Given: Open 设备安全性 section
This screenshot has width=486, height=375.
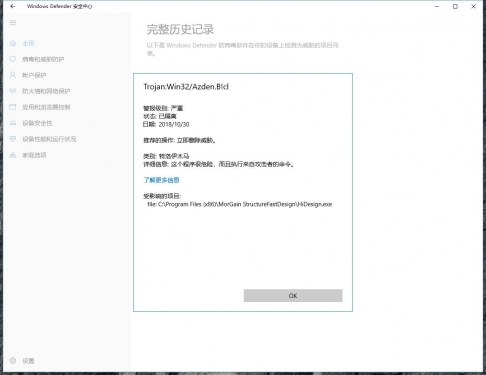Looking at the screenshot, I should (37, 123).
